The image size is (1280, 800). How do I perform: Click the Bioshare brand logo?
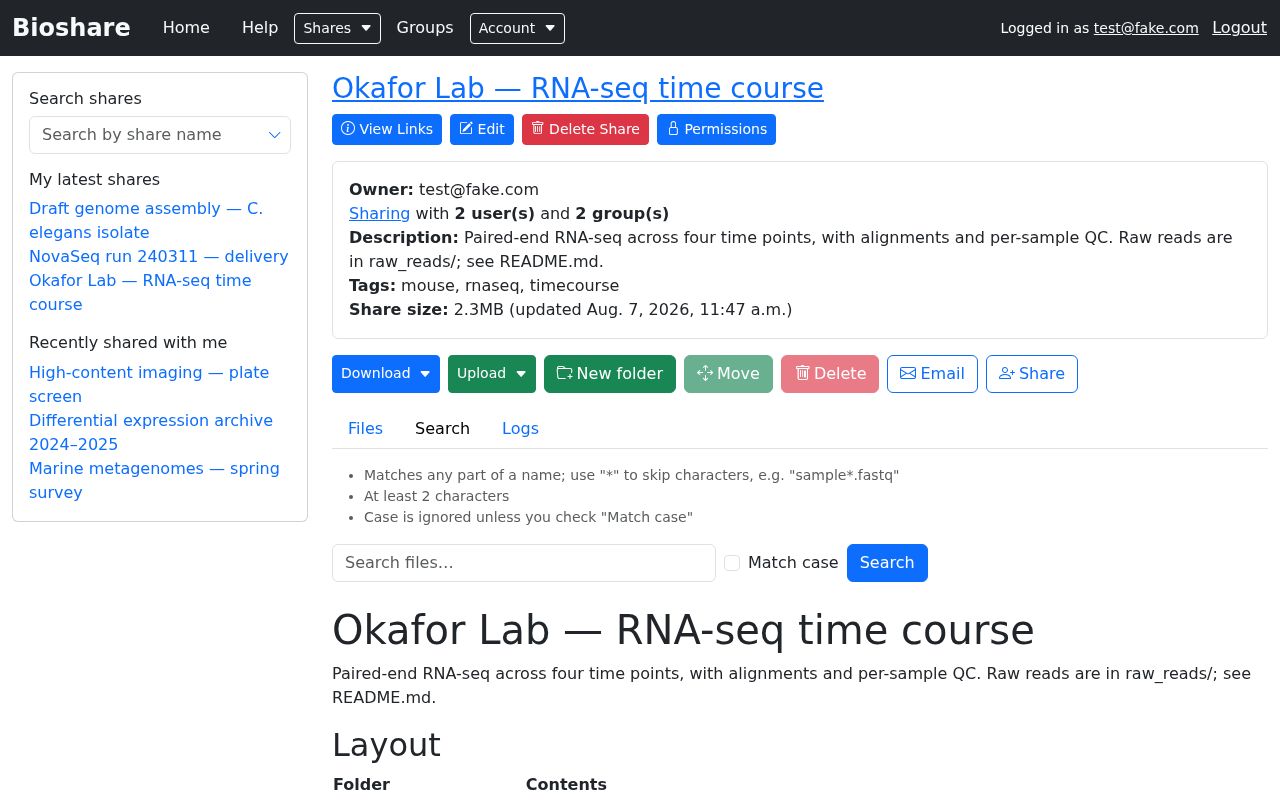[71, 28]
